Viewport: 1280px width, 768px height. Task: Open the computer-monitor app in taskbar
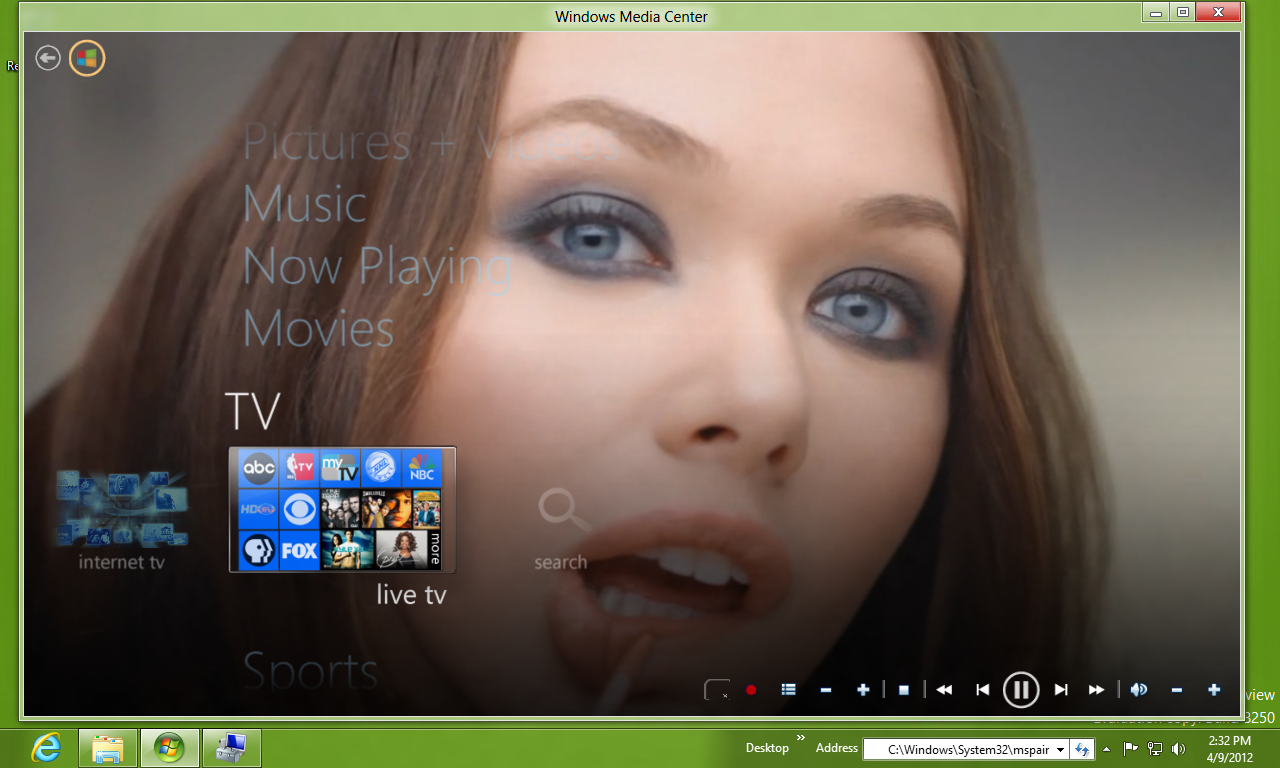tap(231, 747)
